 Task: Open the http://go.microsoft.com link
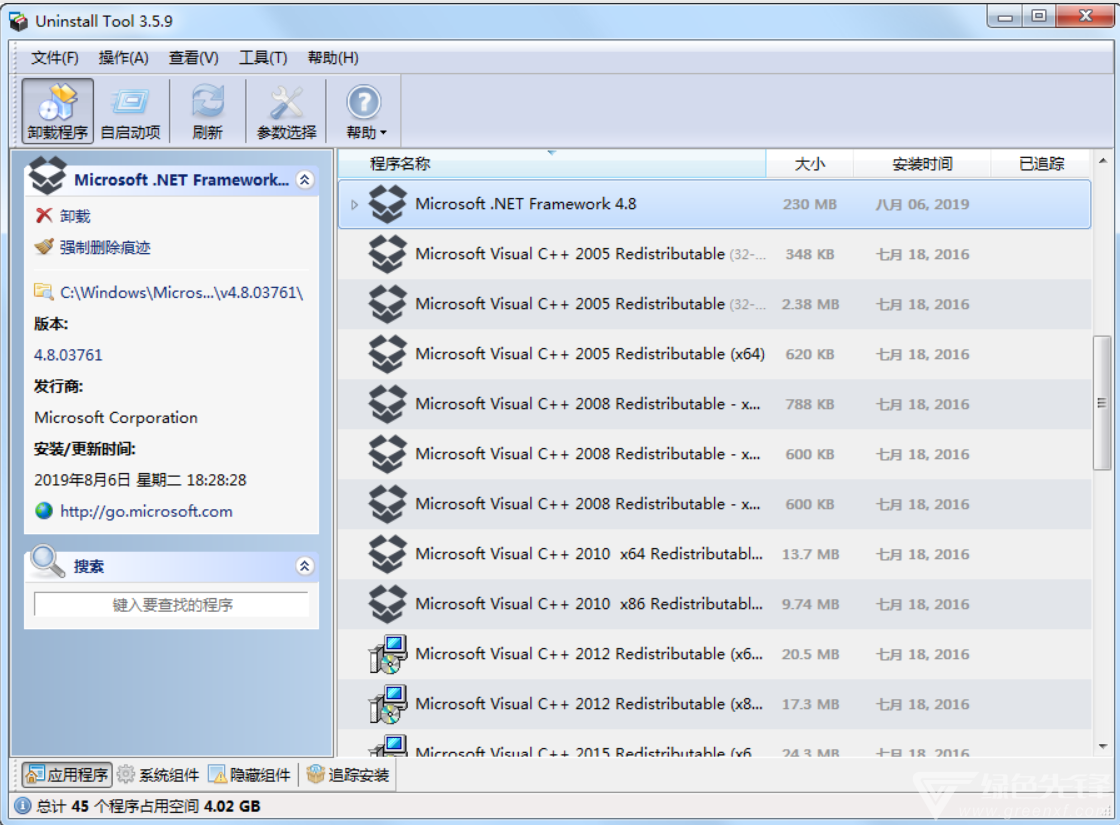coord(146,511)
